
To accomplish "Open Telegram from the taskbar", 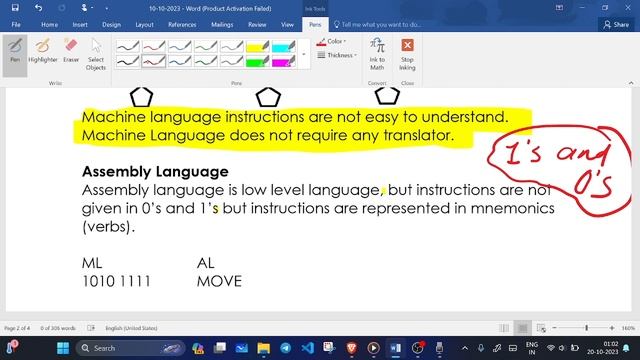I will [286, 348].
